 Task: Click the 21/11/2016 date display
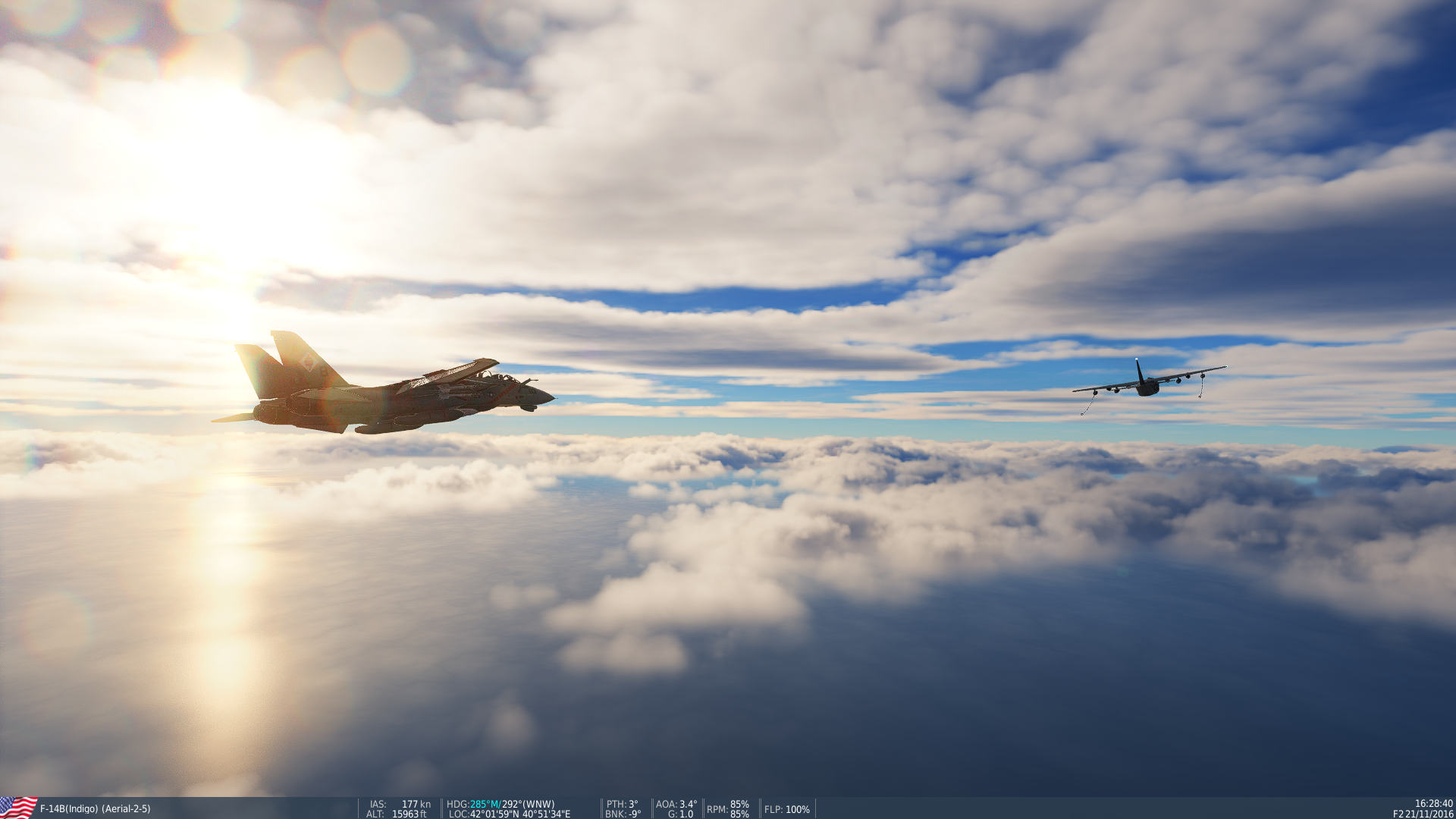point(1429,814)
